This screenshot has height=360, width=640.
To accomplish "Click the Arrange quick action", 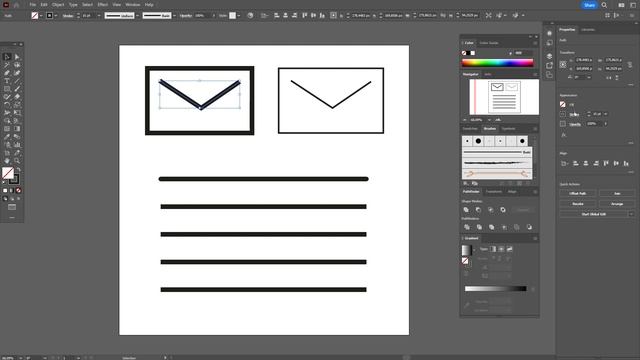I will 617,203.
